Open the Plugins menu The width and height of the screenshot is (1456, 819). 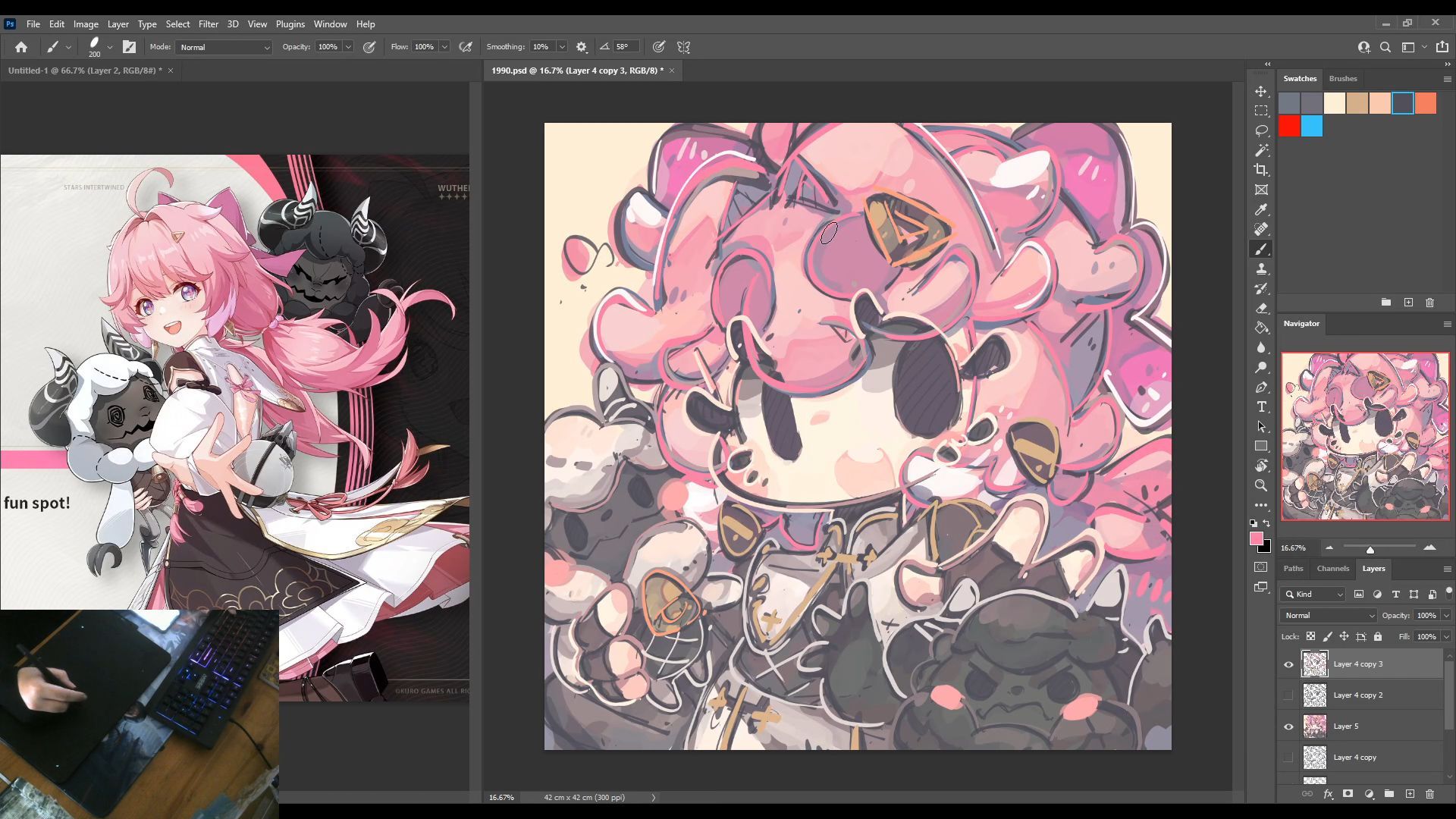point(290,24)
